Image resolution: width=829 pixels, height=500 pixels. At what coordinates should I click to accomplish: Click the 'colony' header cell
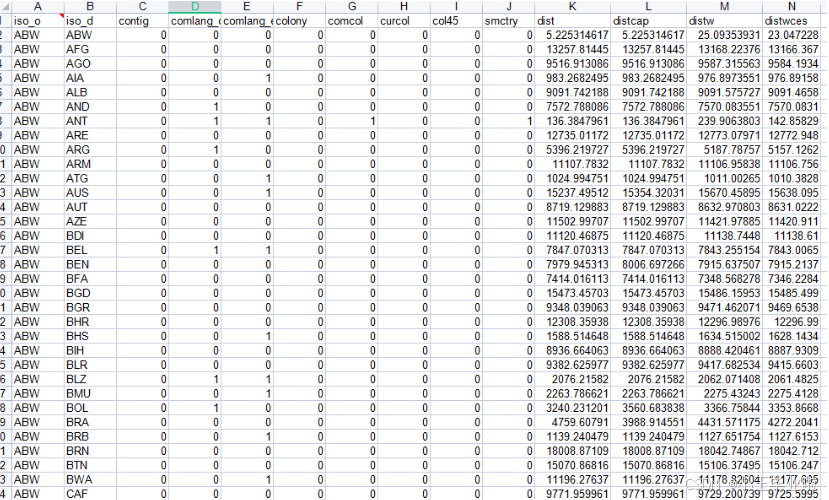299,21
